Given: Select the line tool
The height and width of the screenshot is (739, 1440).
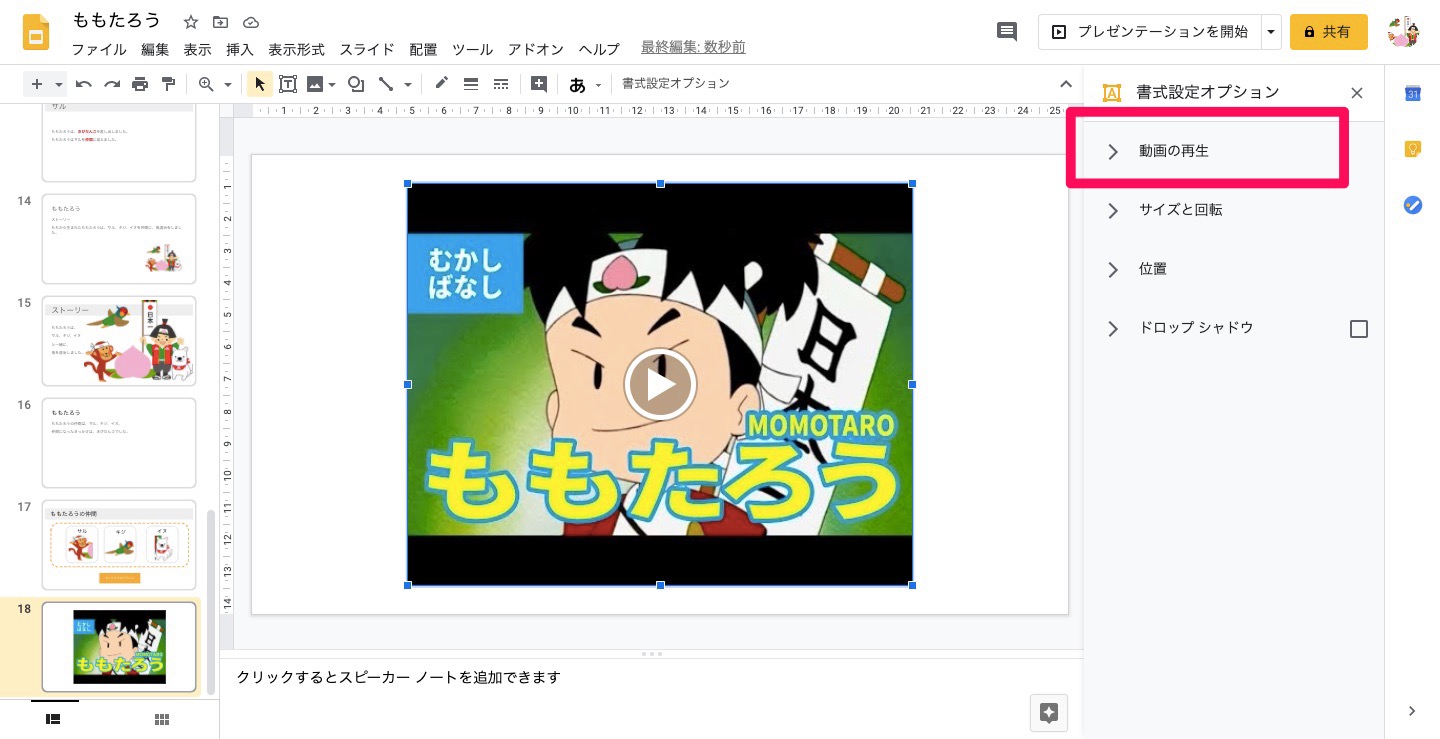Looking at the screenshot, I should pos(386,84).
